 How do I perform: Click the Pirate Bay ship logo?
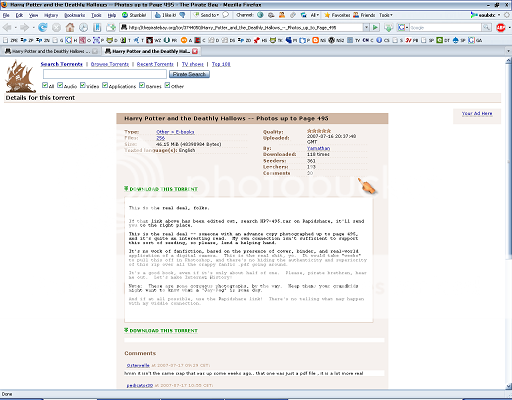point(20,76)
